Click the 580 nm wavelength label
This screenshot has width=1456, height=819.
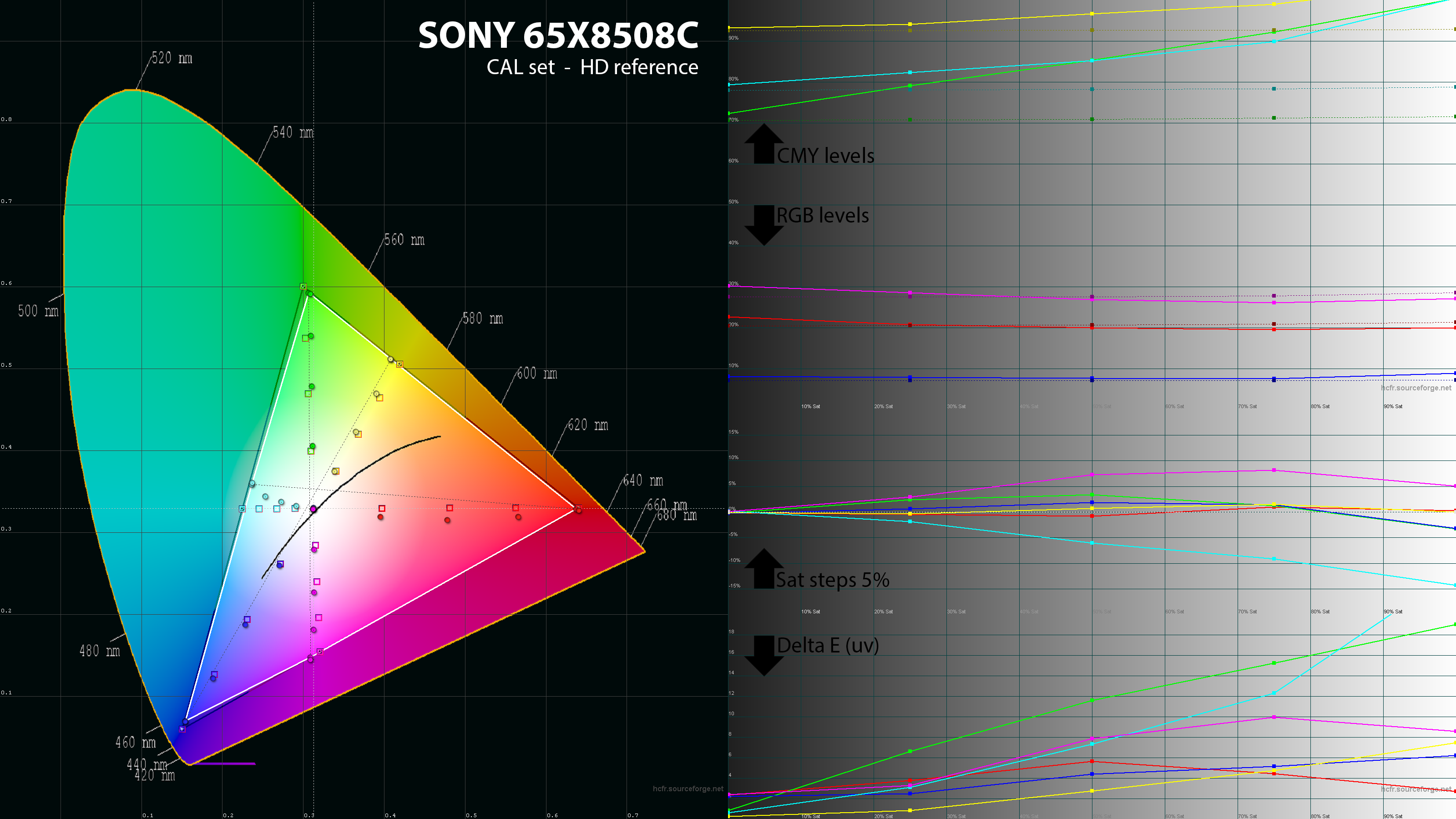coord(483,318)
